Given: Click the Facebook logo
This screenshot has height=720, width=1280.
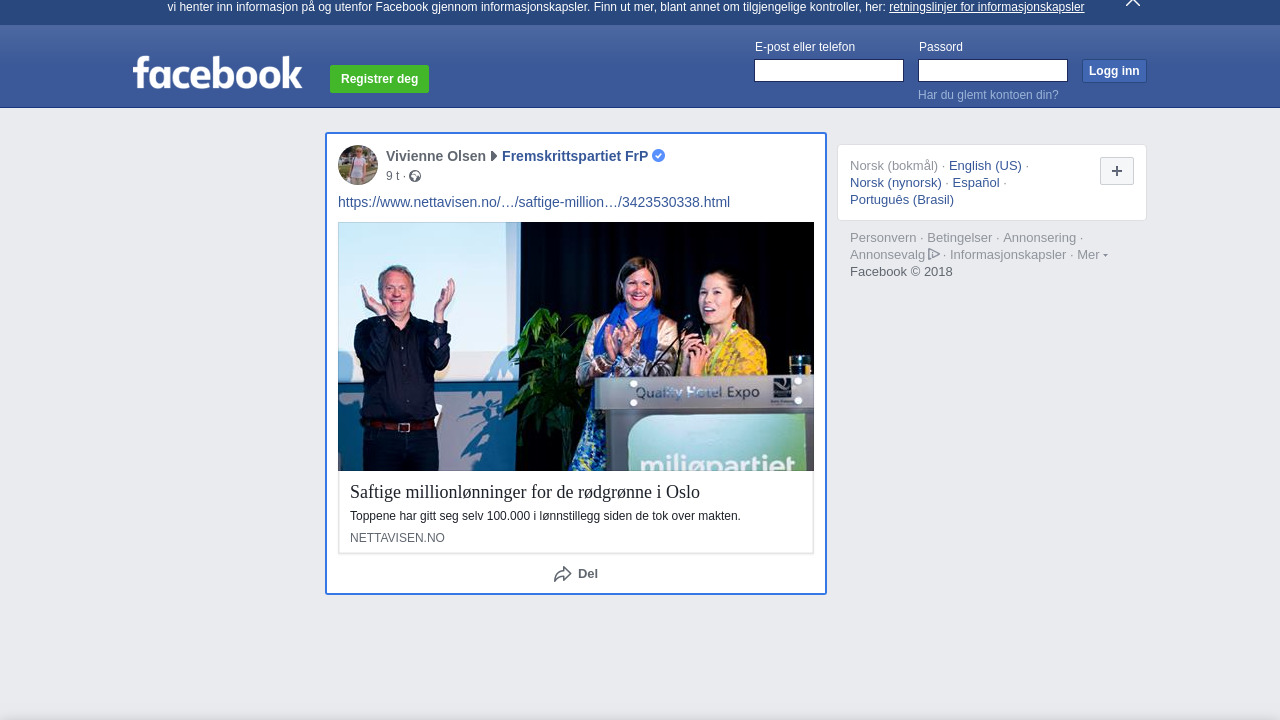Looking at the screenshot, I should (x=217, y=73).
